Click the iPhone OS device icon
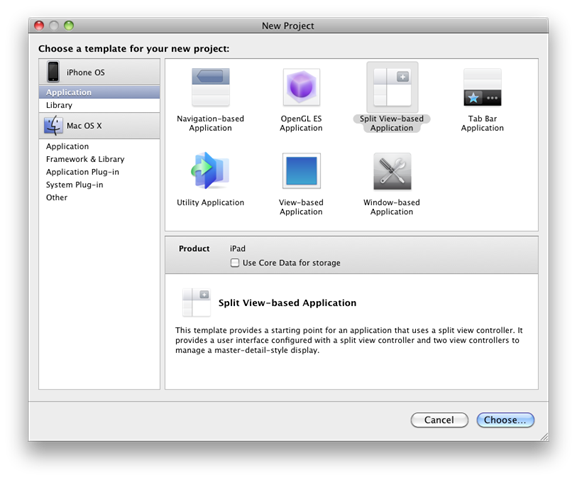577x480 pixels. 53,72
